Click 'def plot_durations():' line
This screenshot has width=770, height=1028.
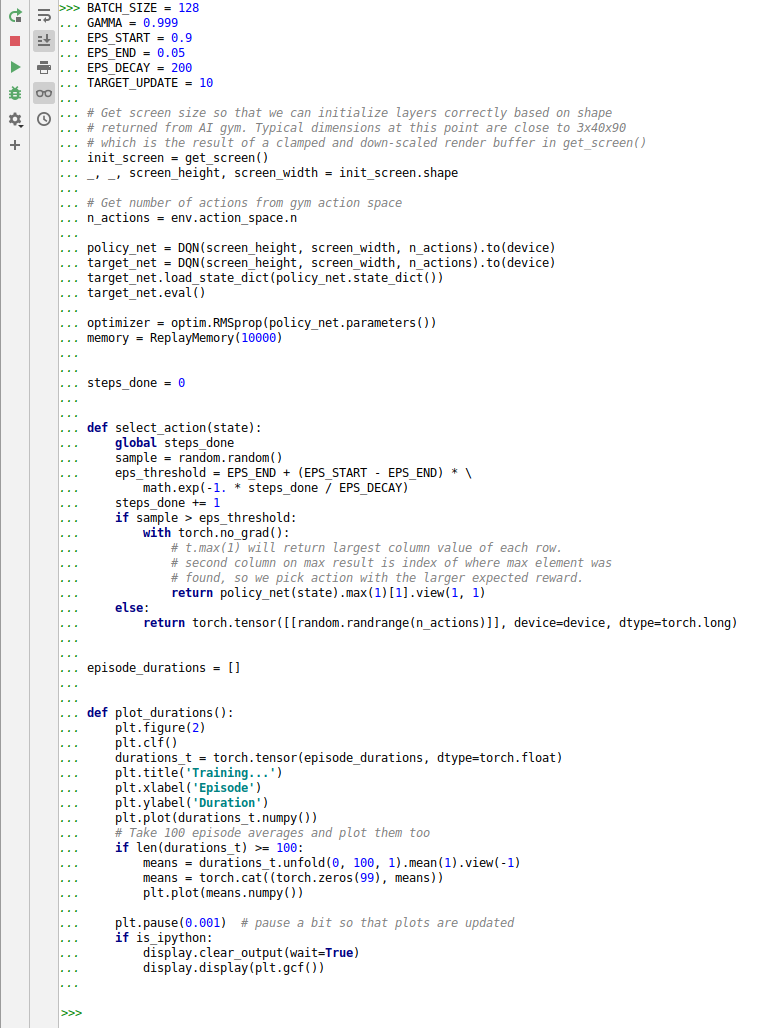160,713
